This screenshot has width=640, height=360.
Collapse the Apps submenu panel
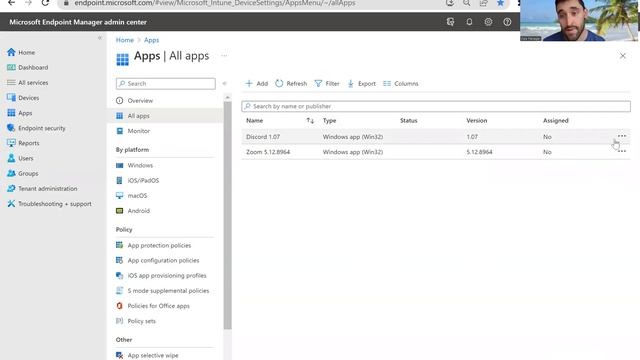pyautogui.click(x=224, y=83)
